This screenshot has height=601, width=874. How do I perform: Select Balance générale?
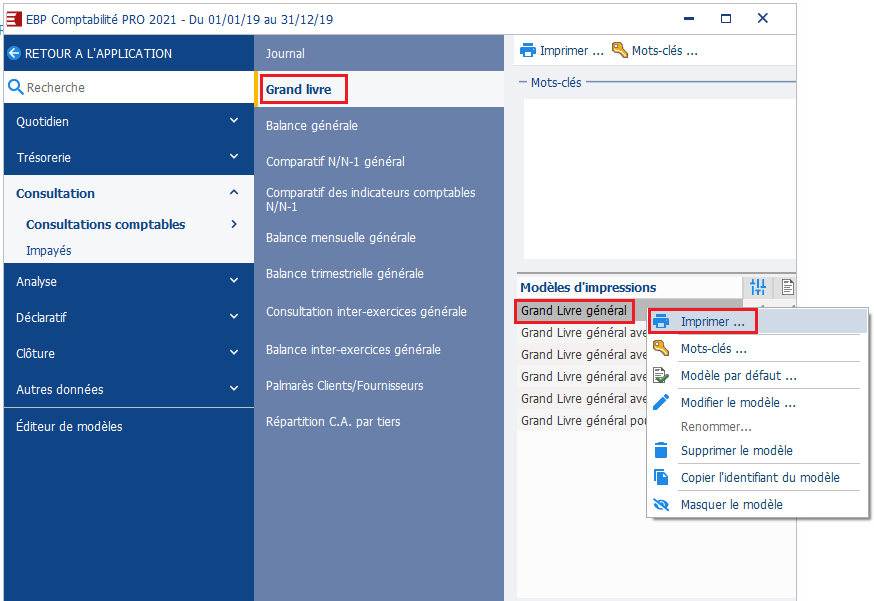click(x=379, y=125)
